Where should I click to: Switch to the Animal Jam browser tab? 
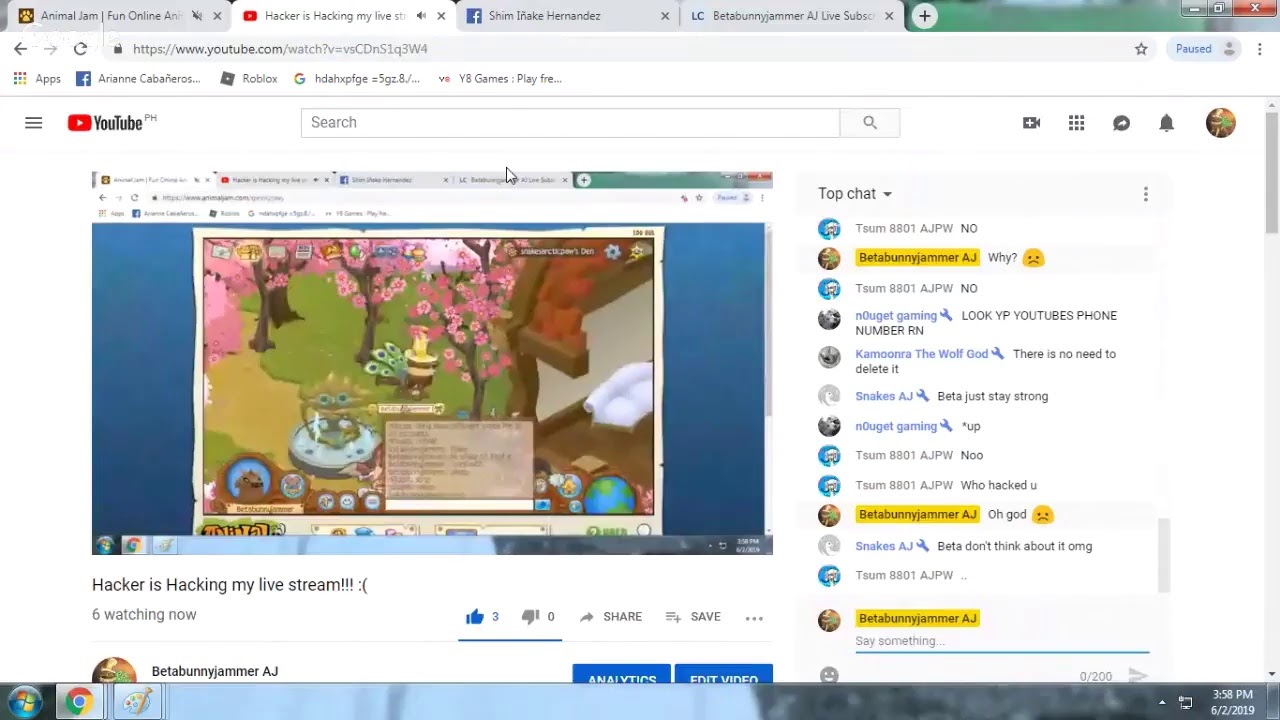(111, 16)
